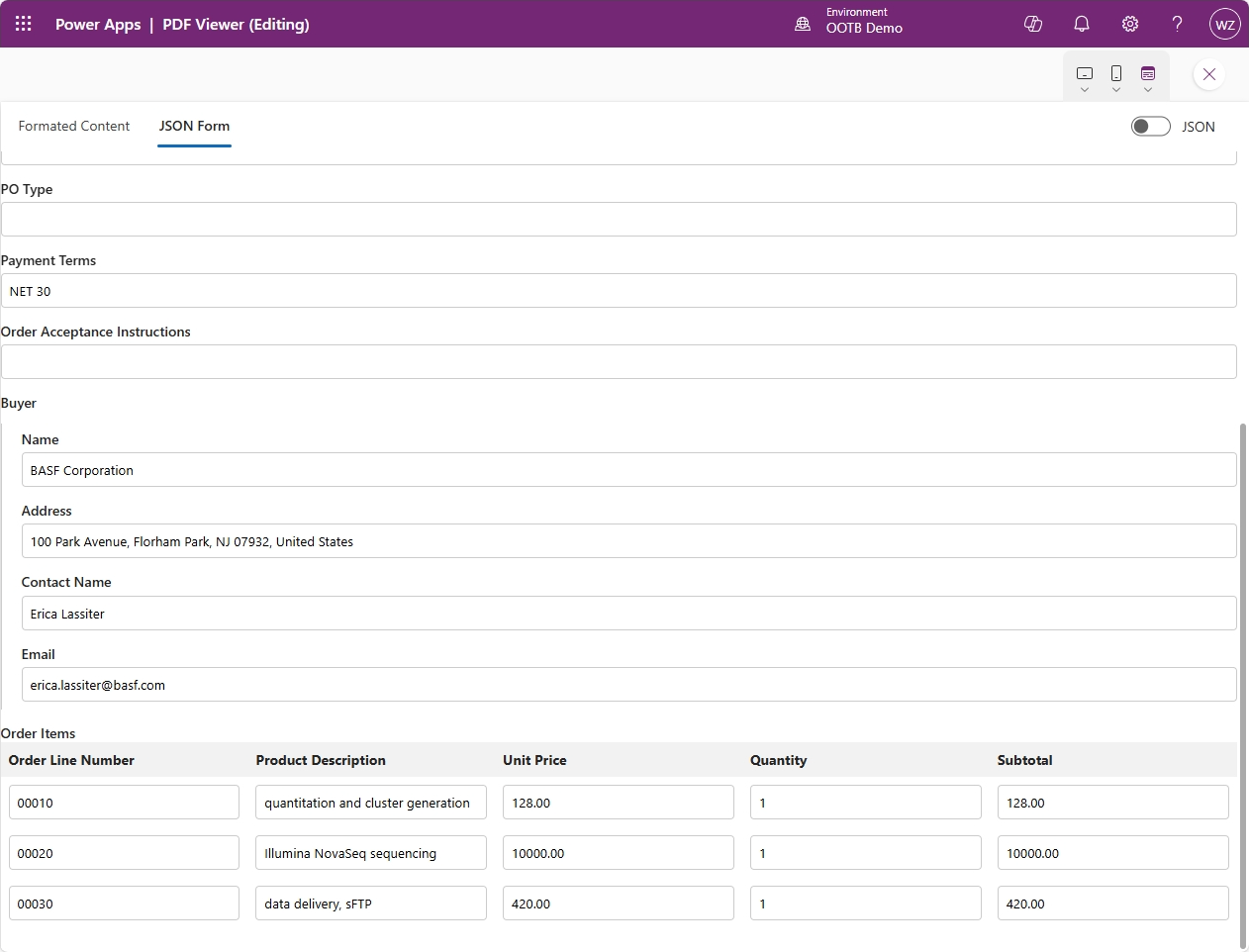Click the quantitation and cluster generation field
This screenshot has width=1249, height=952.
371,802
